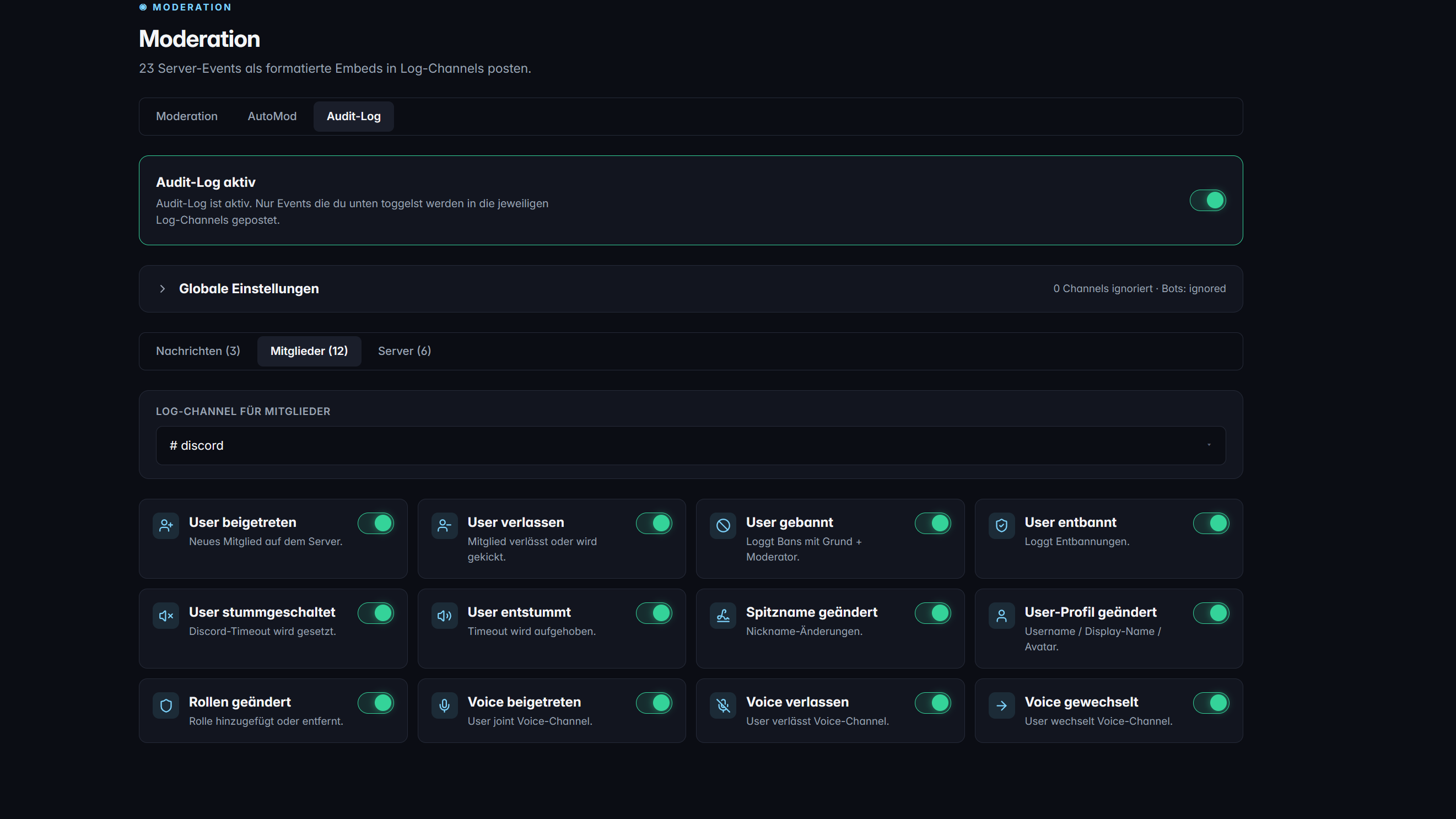Screen dimensions: 1456x819
Task: Toggle off User-Profil geändert logging
Action: point(1211,613)
